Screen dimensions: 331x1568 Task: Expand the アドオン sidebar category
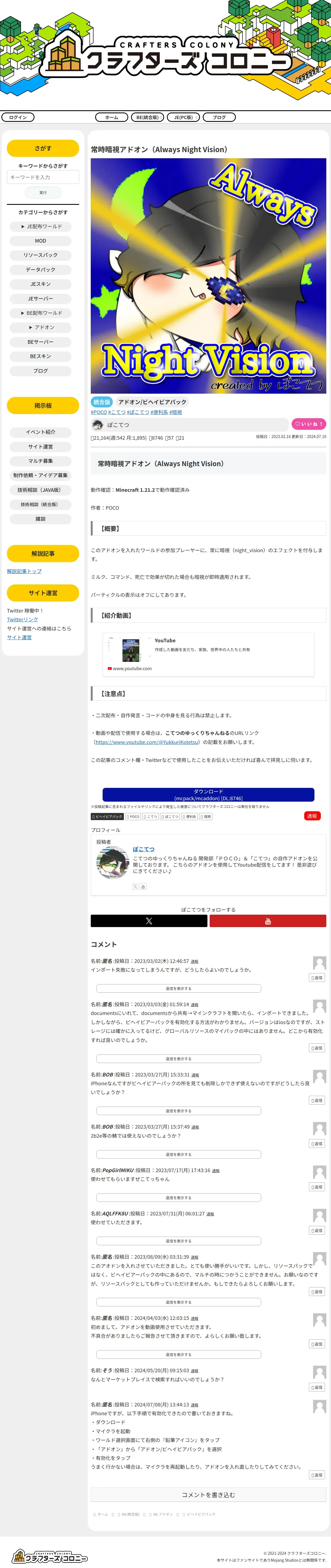click(x=40, y=327)
